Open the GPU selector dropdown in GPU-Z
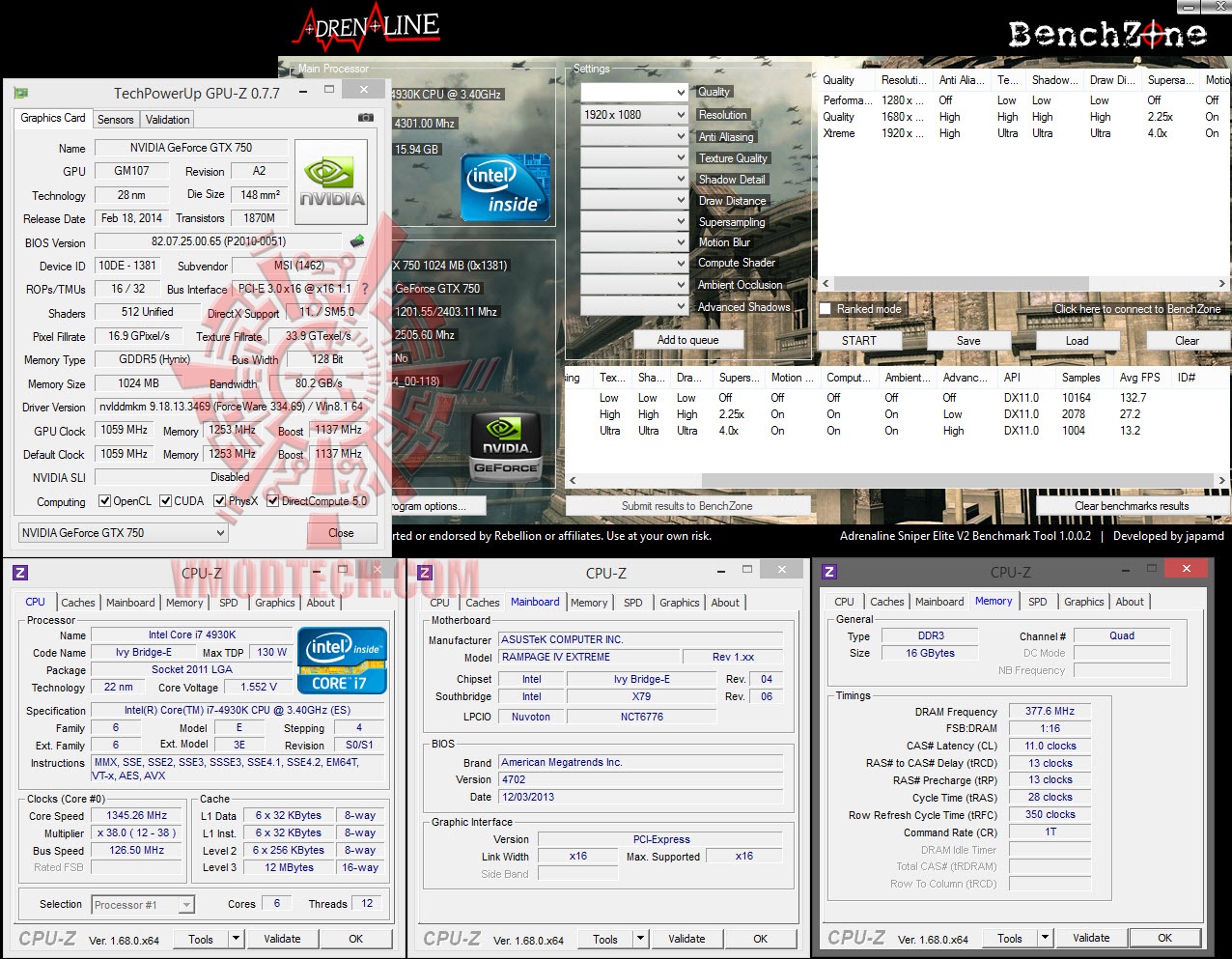The height and width of the screenshot is (959, 1232). [x=124, y=533]
